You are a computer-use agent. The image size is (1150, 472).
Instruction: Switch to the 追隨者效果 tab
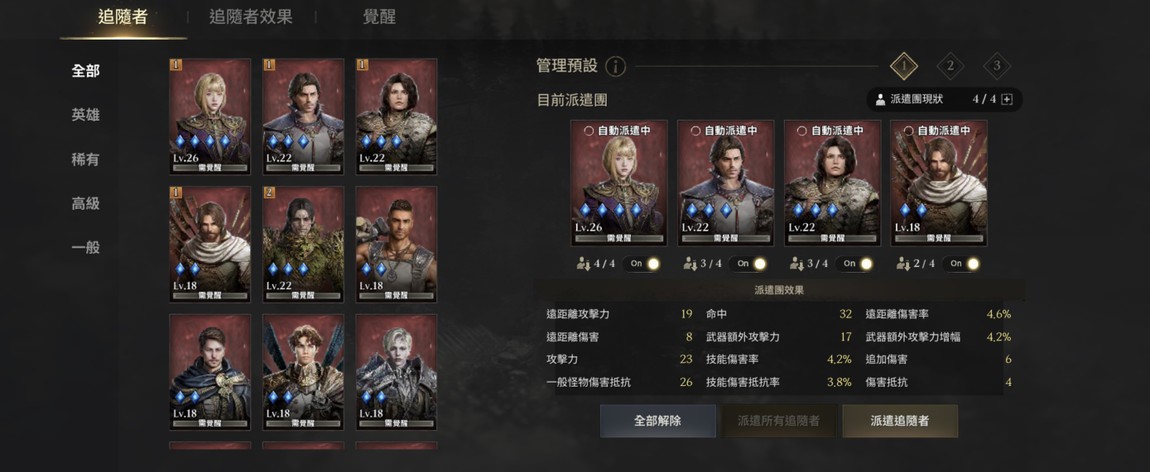click(x=251, y=17)
